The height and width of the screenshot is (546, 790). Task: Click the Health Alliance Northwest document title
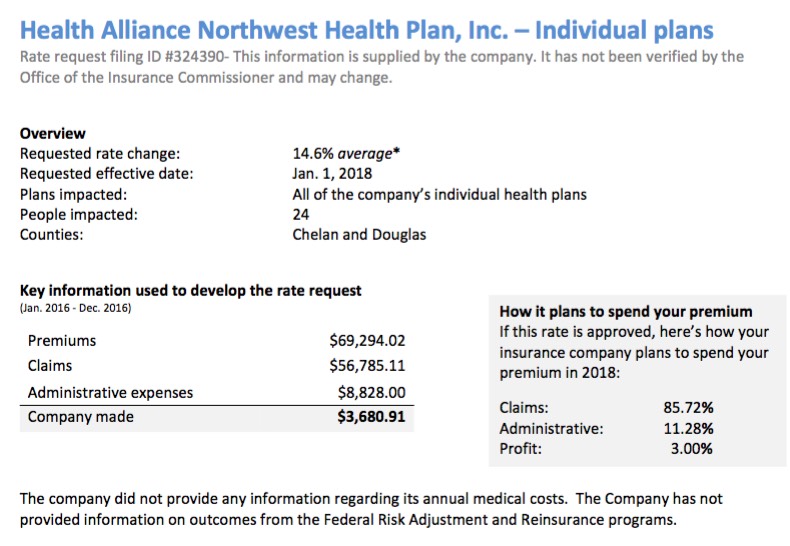[367, 28]
